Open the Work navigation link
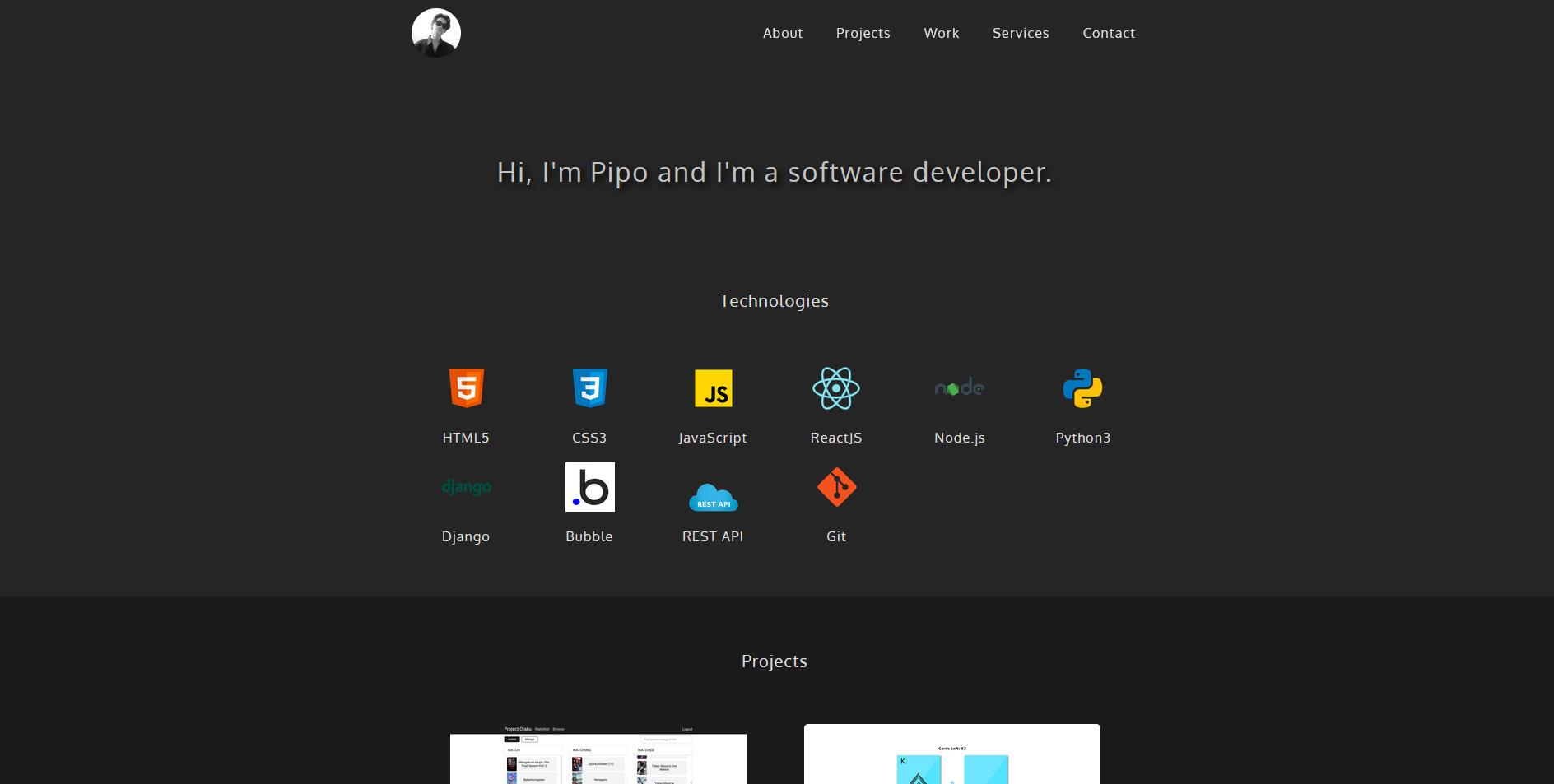The width and height of the screenshot is (1554, 784). (x=941, y=33)
